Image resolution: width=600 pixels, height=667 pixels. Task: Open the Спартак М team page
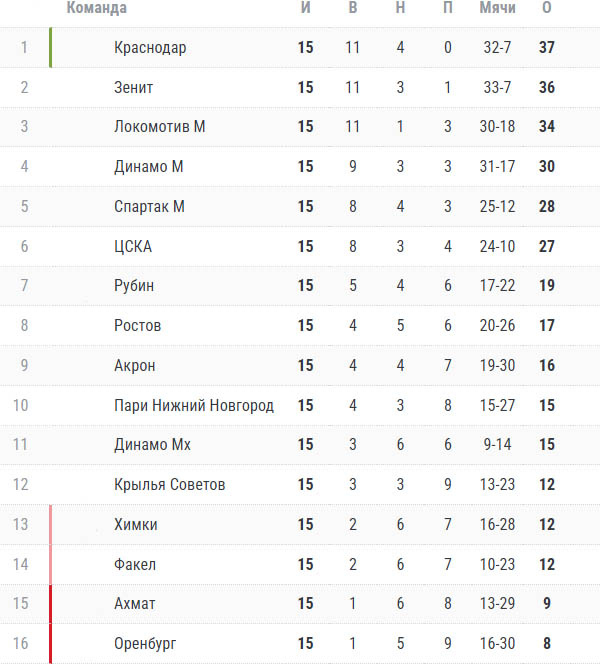tap(149, 206)
